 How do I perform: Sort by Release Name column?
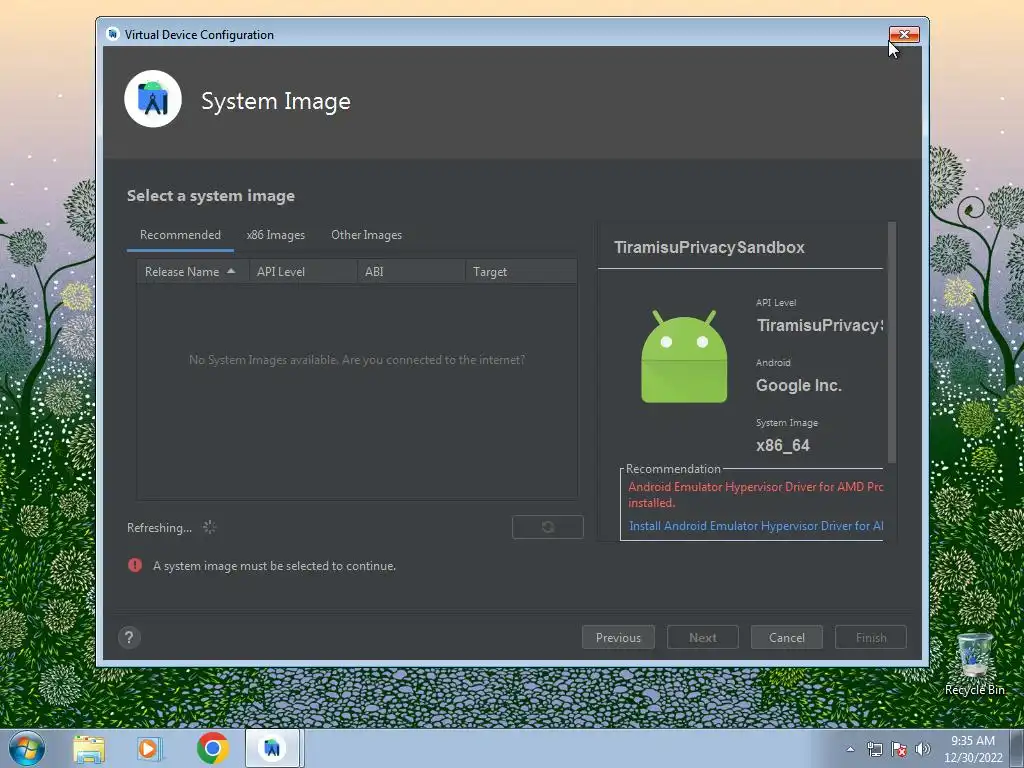pyautogui.click(x=193, y=272)
